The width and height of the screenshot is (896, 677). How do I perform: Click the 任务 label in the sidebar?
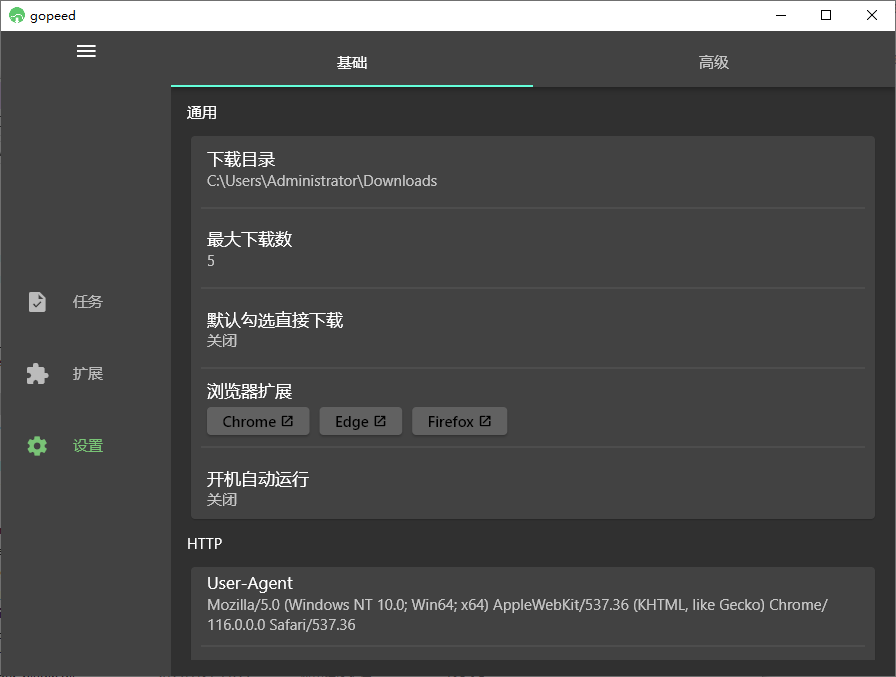tap(86, 301)
